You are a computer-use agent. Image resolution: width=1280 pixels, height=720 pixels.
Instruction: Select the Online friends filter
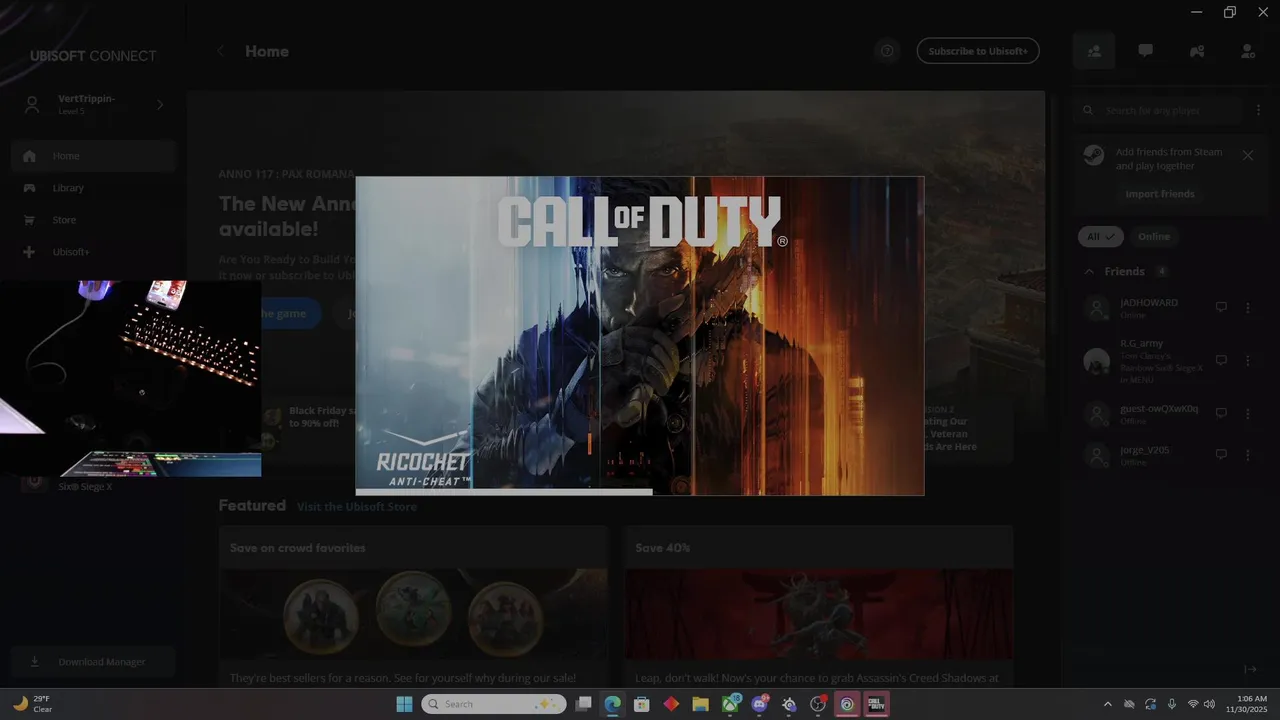click(x=1154, y=237)
